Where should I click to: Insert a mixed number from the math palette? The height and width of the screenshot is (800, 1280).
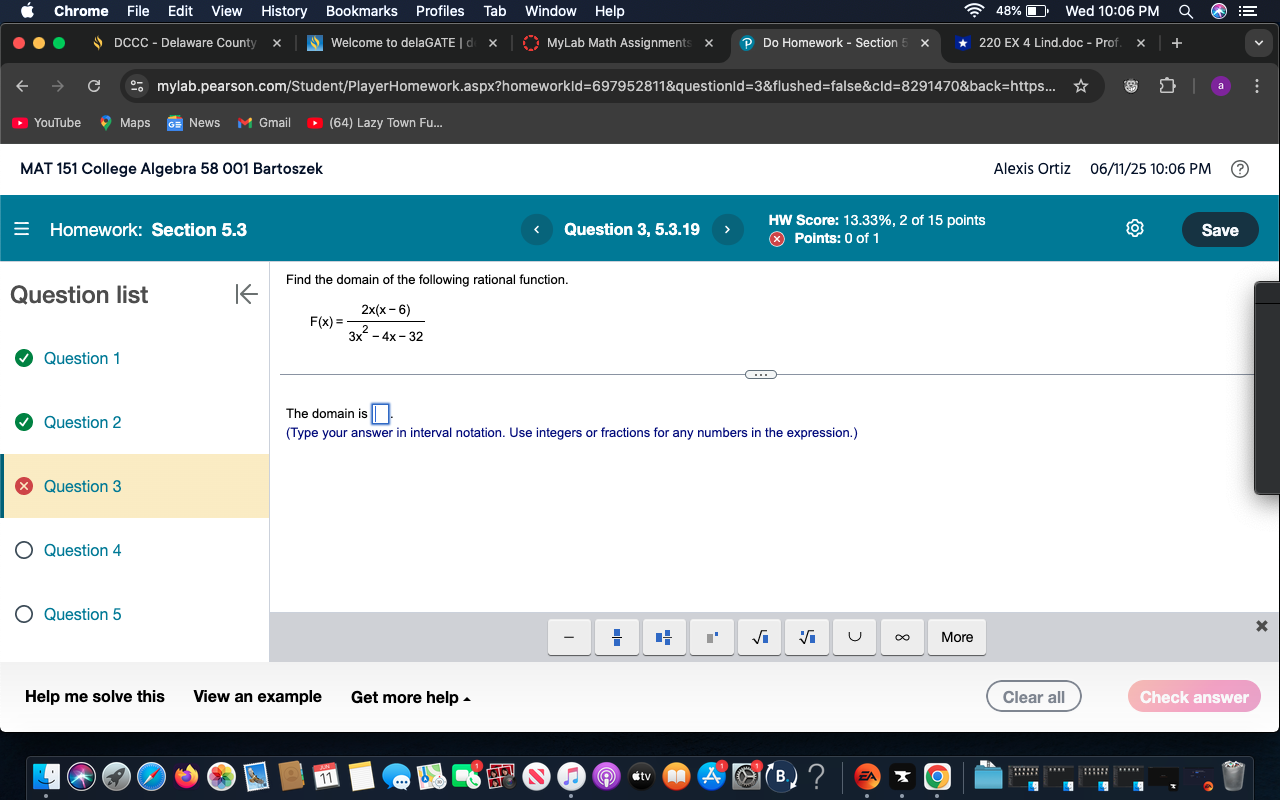click(x=664, y=637)
